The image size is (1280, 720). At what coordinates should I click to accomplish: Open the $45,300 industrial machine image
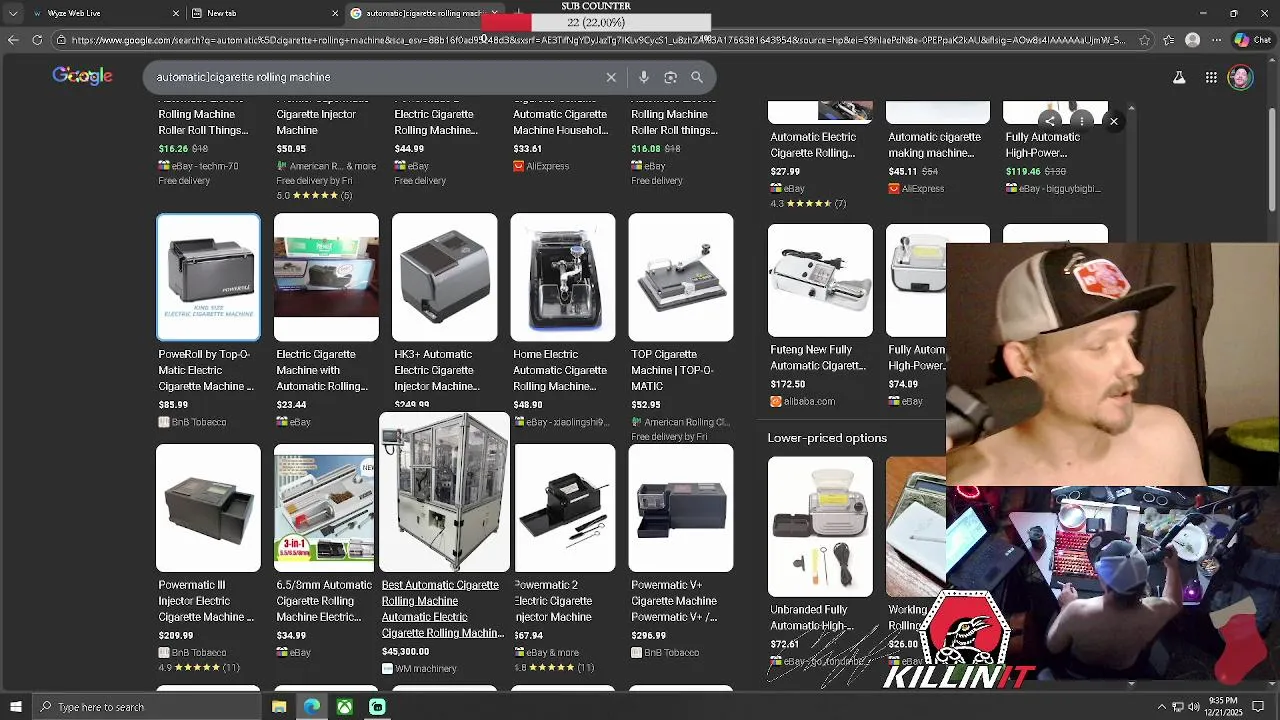pos(444,492)
